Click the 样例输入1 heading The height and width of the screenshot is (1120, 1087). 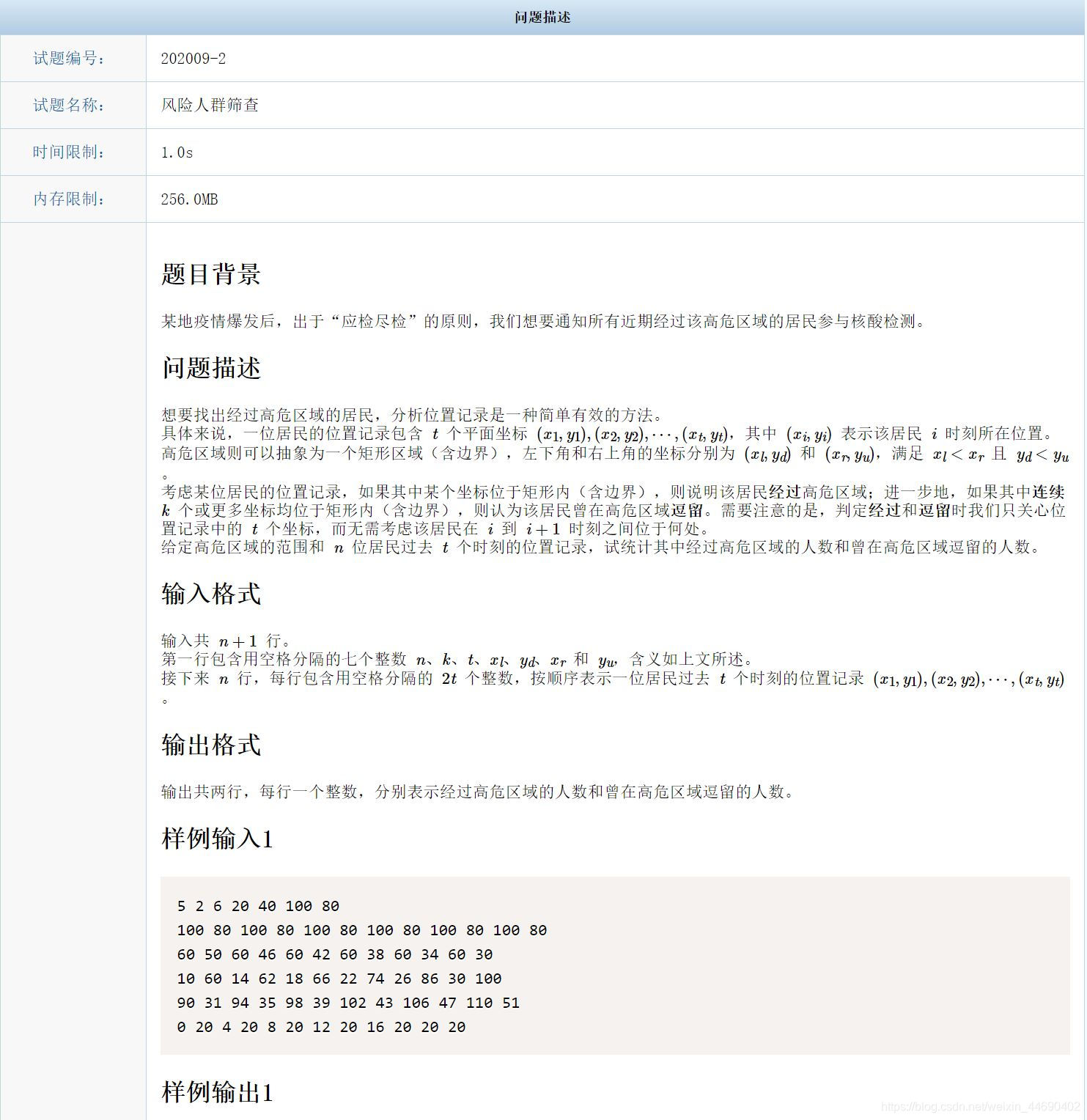click(215, 841)
